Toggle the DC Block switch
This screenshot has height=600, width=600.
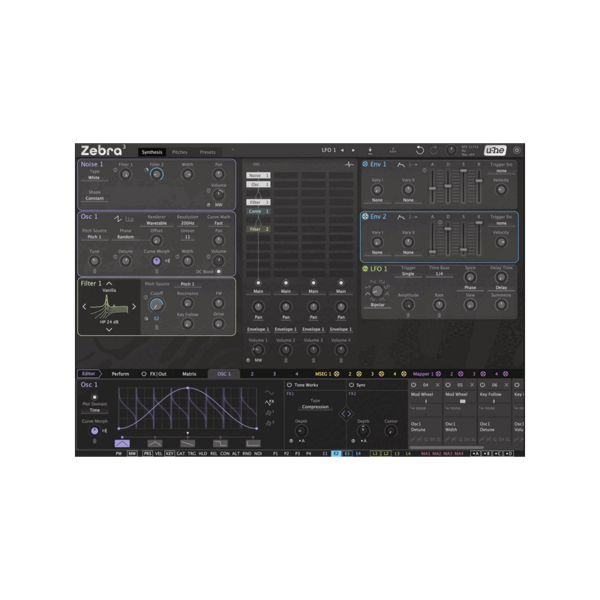point(218,271)
